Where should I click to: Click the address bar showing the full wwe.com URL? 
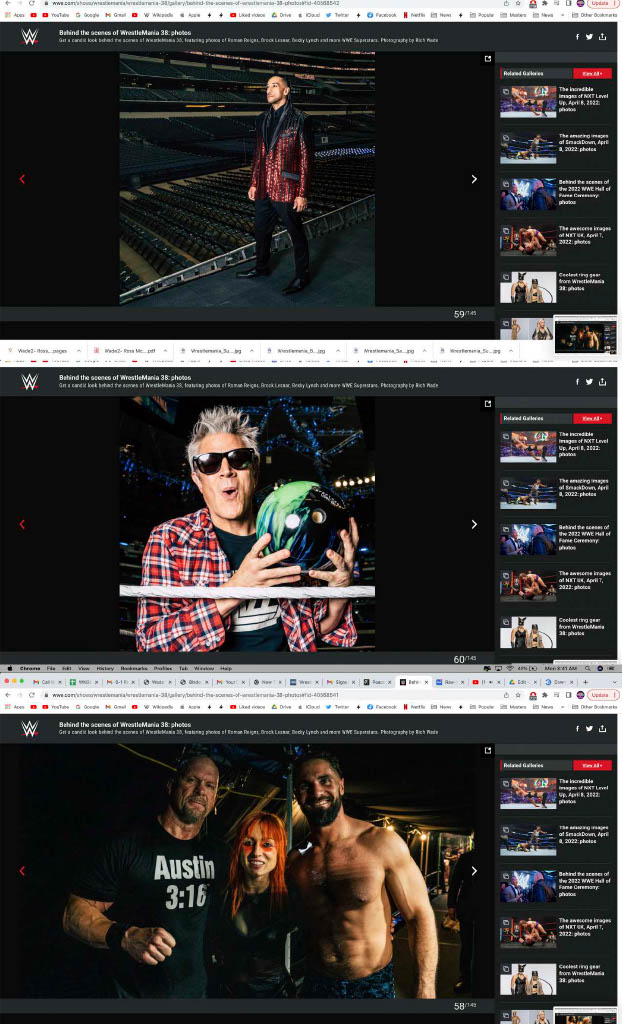click(x=274, y=695)
